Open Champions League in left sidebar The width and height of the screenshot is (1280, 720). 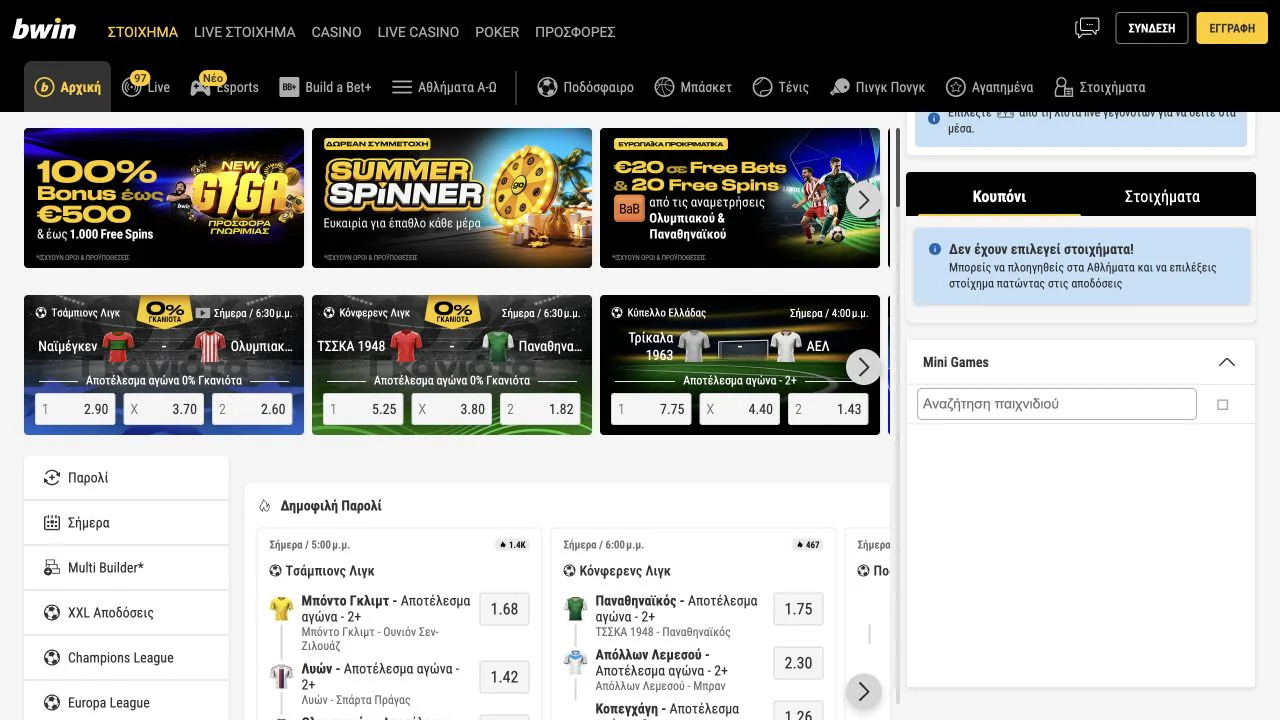tap(126, 658)
